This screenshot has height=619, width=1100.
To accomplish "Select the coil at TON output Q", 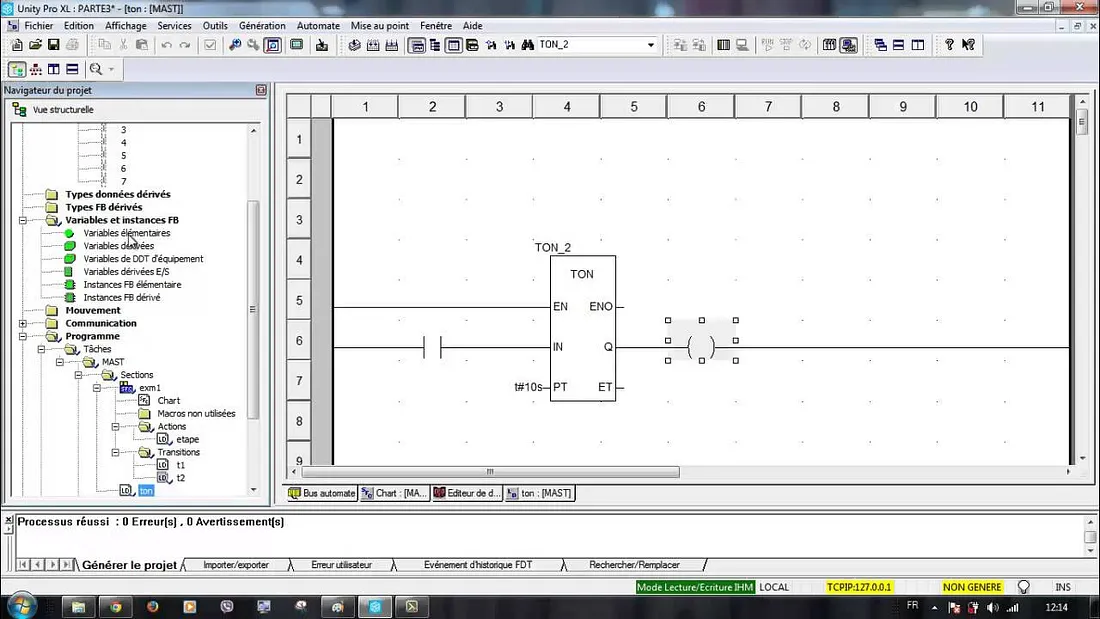I will [702, 347].
